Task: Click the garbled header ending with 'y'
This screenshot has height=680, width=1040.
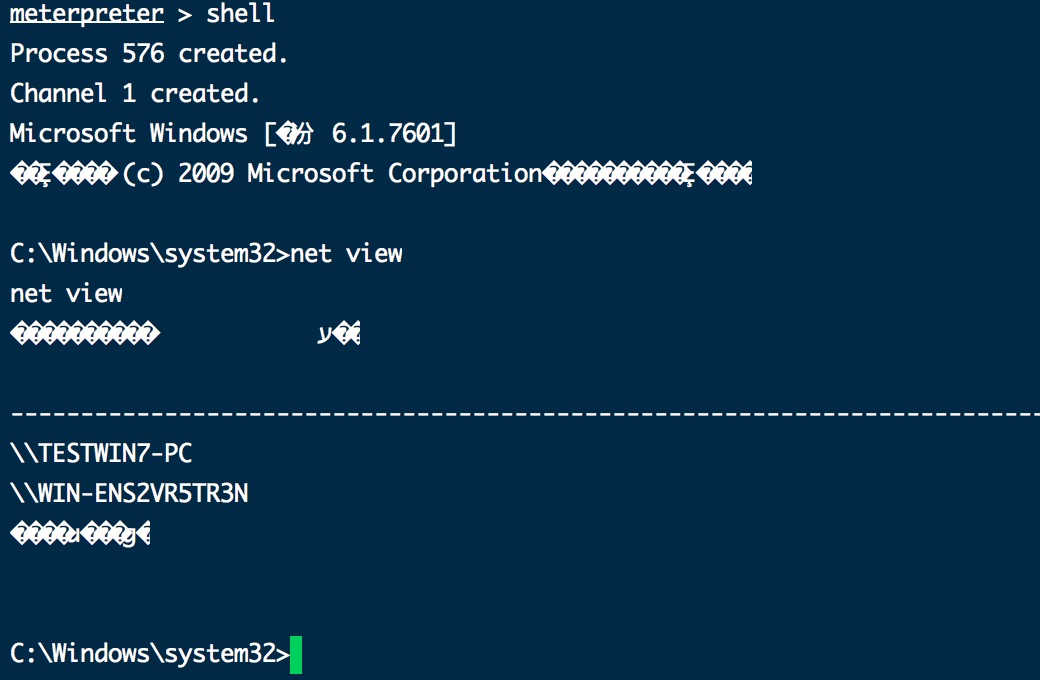Action: pyautogui.click(x=339, y=334)
